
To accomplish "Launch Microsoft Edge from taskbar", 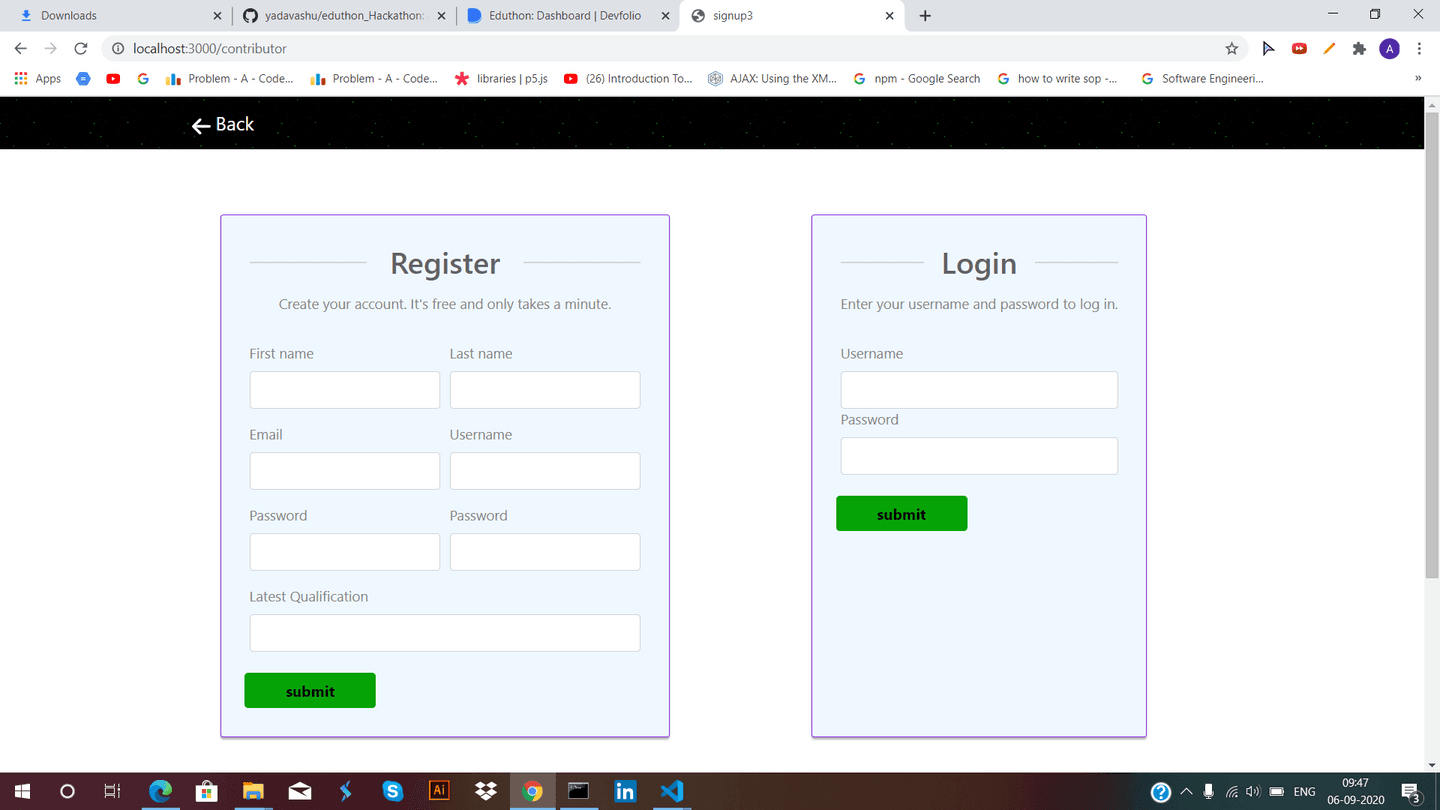I will 160,791.
